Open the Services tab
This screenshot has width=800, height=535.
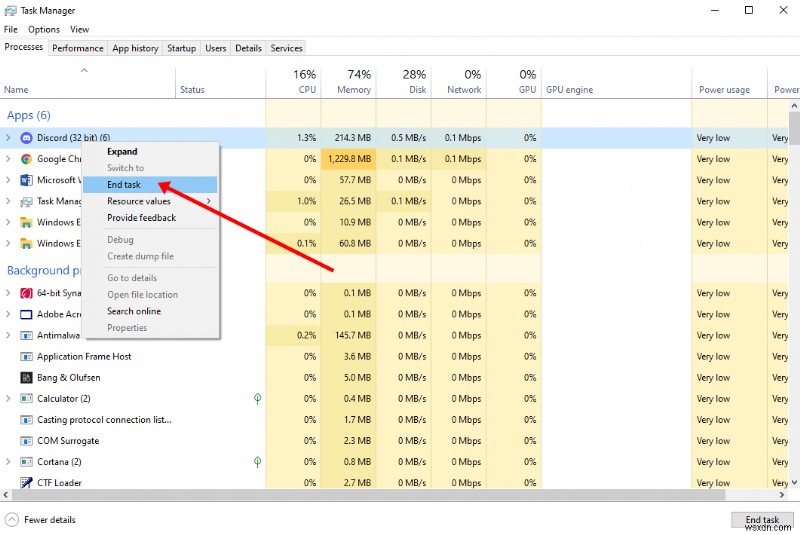(286, 48)
